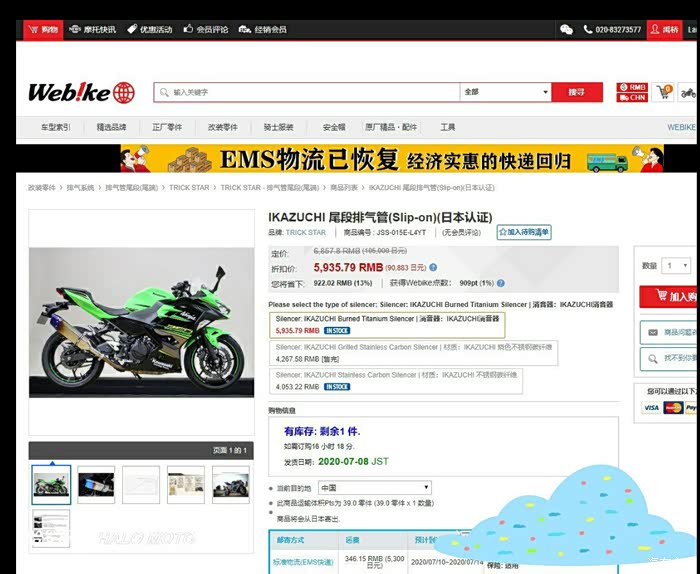The width and height of the screenshot is (700, 574).
Task: Click the EMS物流已恢复 banner
Action: (392, 158)
